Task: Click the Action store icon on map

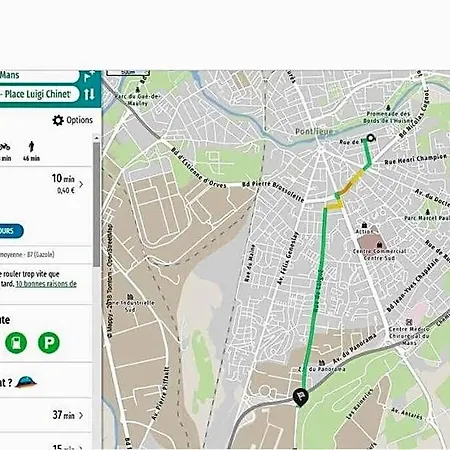Action: [x=364, y=226]
